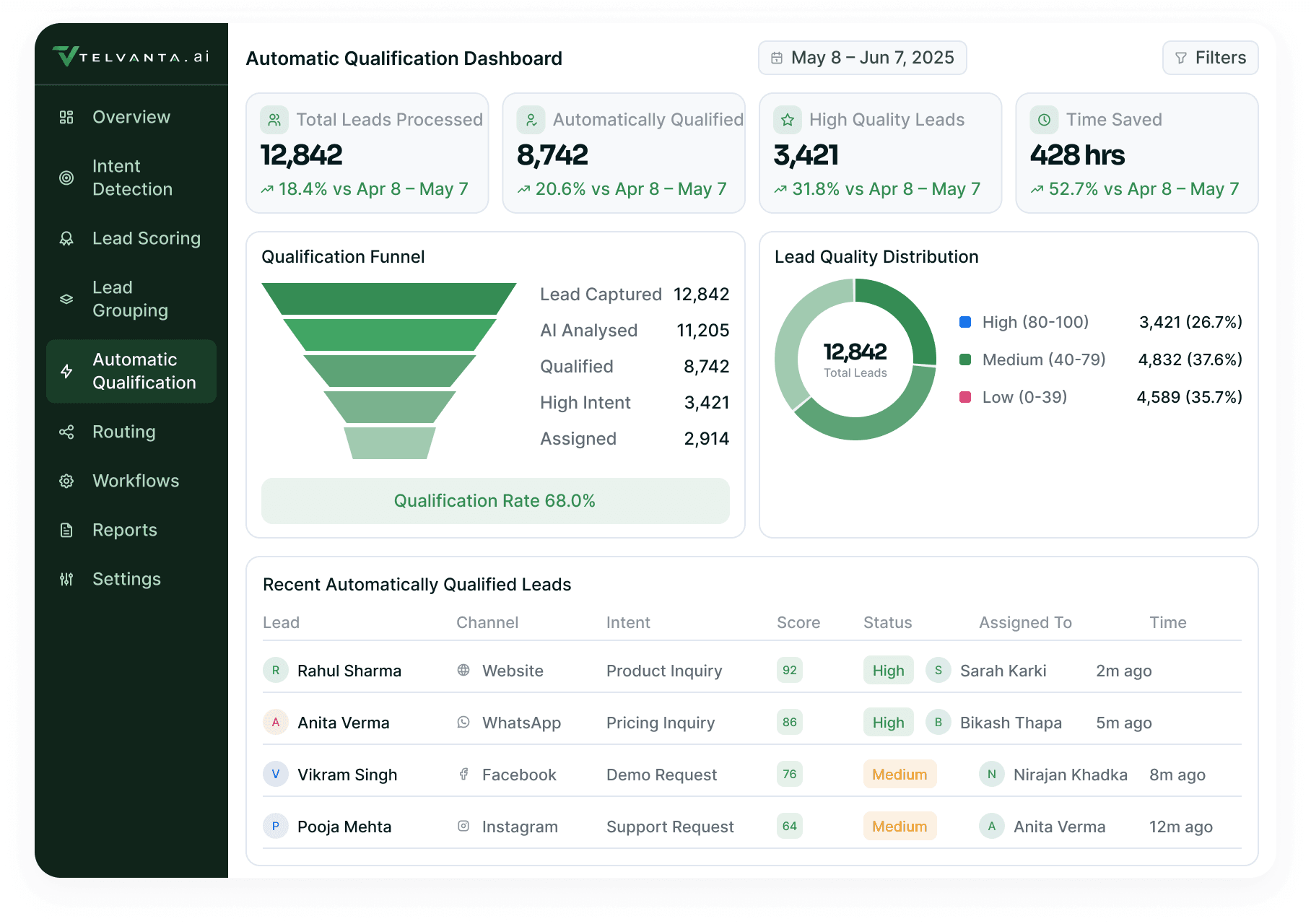Click the Reports document icon
The width and height of the screenshot is (1311, 924).
[66, 530]
